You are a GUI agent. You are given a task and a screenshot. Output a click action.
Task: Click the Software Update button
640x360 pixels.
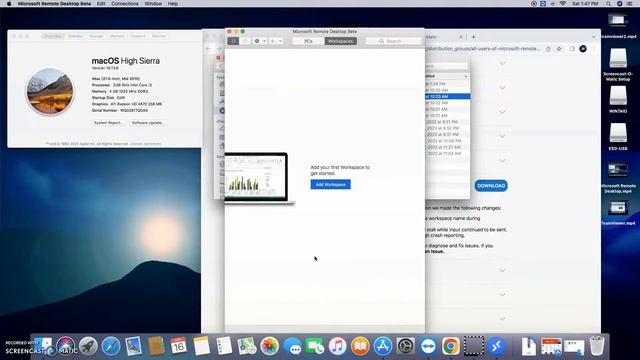(148, 122)
